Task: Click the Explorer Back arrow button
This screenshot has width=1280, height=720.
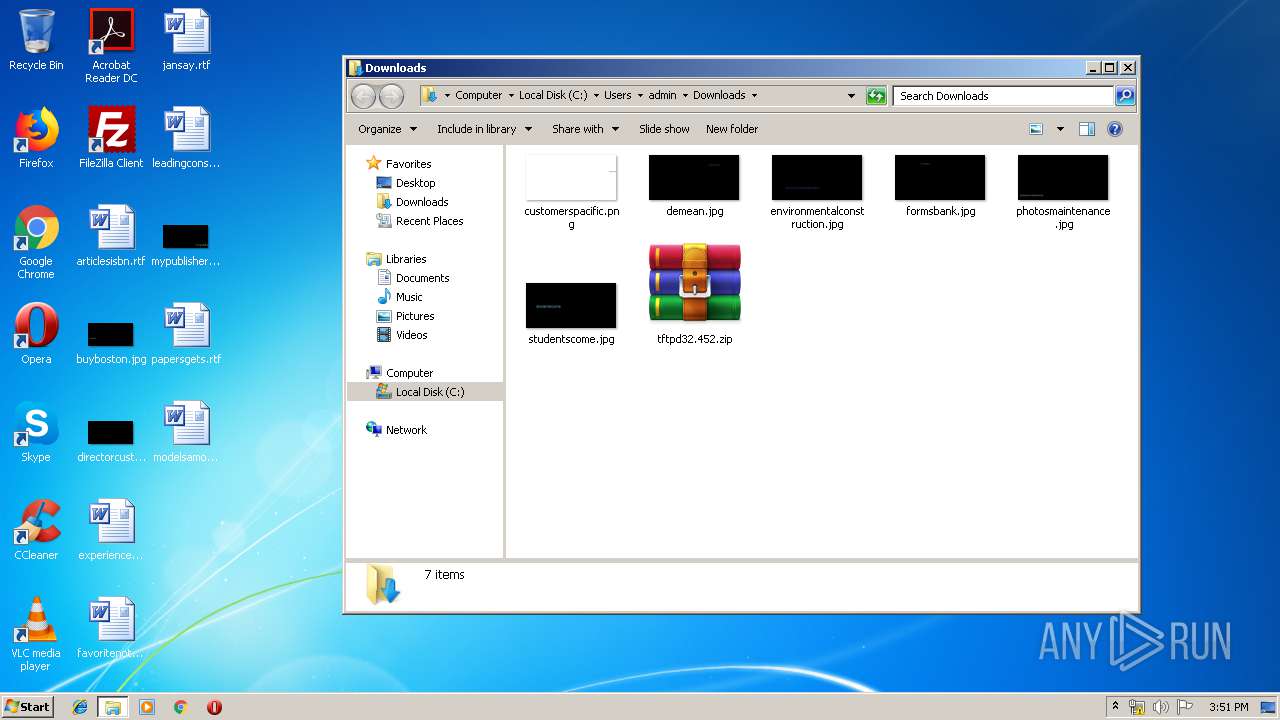Action: (363, 96)
